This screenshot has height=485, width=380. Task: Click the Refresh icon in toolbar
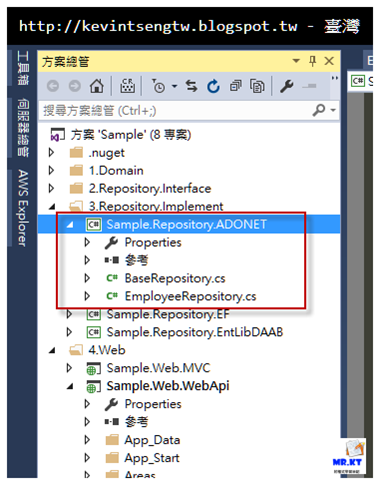(213, 86)
